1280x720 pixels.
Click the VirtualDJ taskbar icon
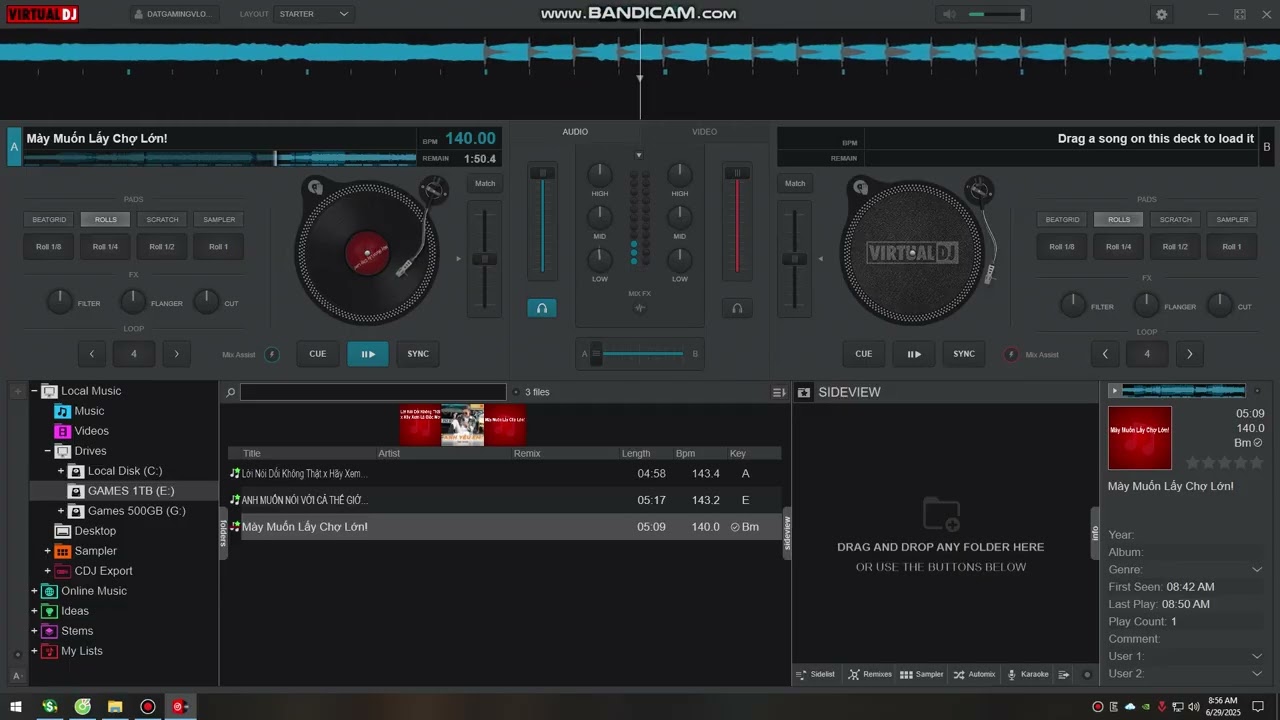(x=180, y=707)
